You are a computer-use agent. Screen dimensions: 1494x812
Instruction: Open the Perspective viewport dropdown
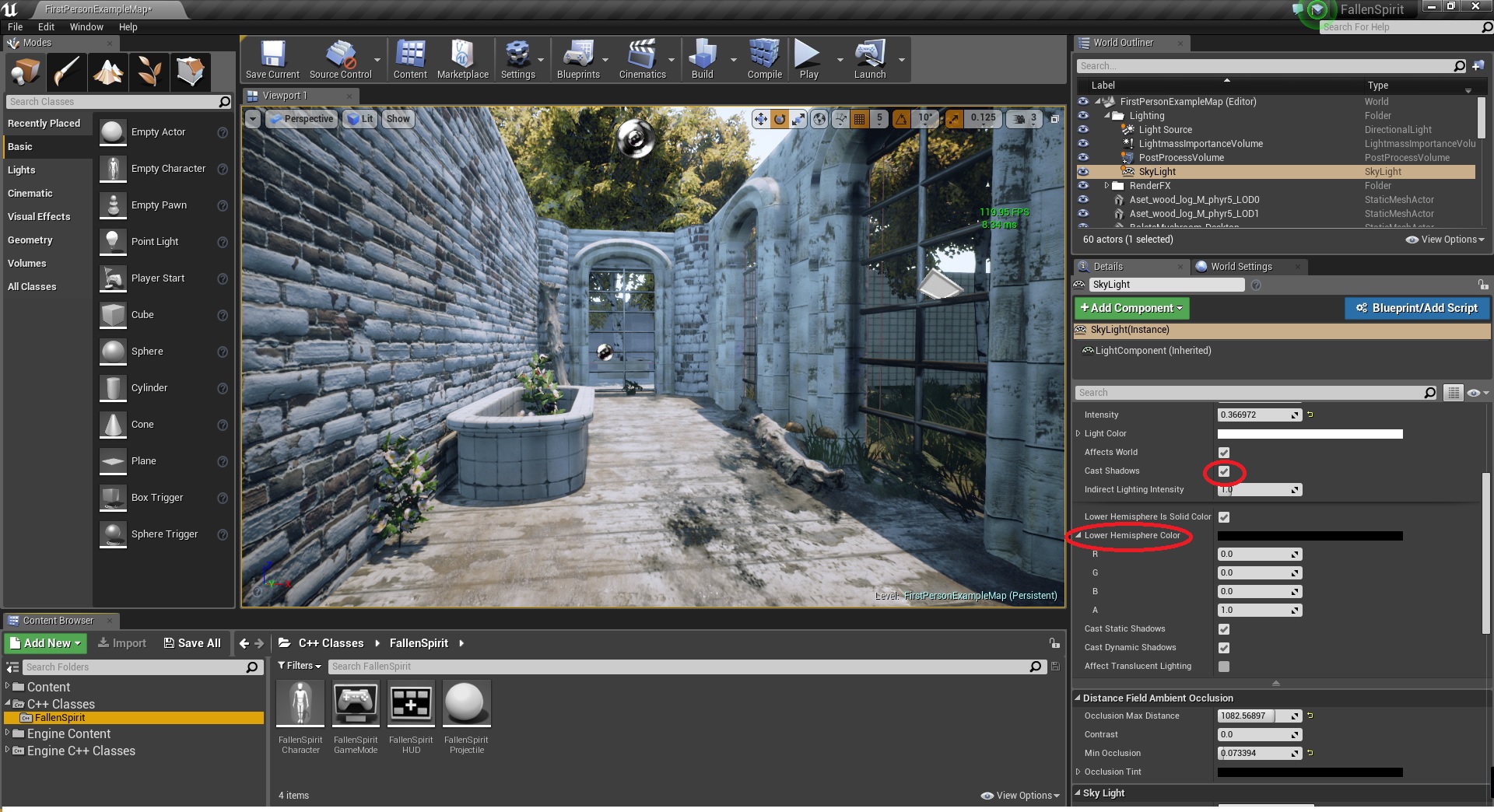[x=301, y=118]
